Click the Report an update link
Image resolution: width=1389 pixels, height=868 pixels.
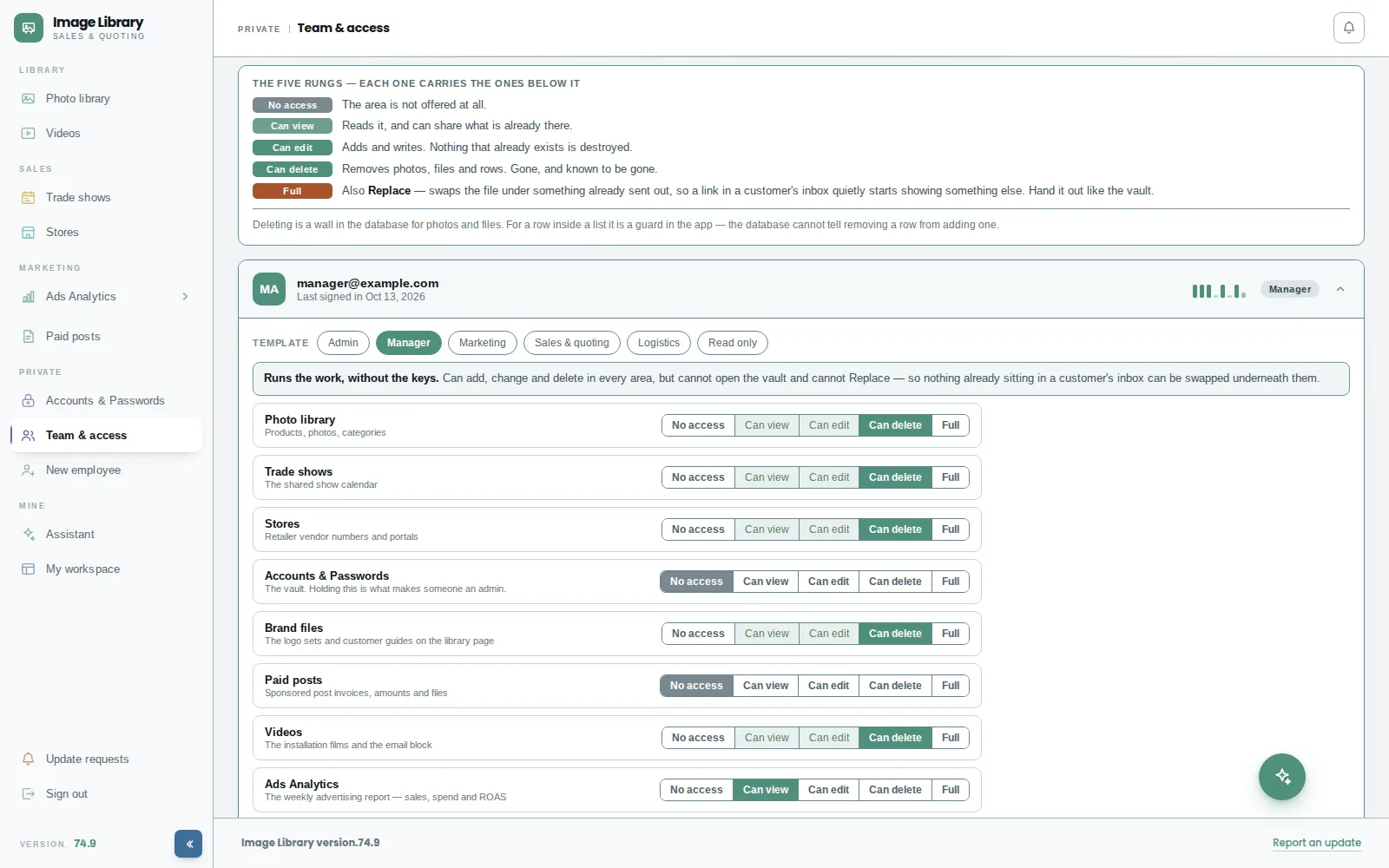coord(1317,843)
